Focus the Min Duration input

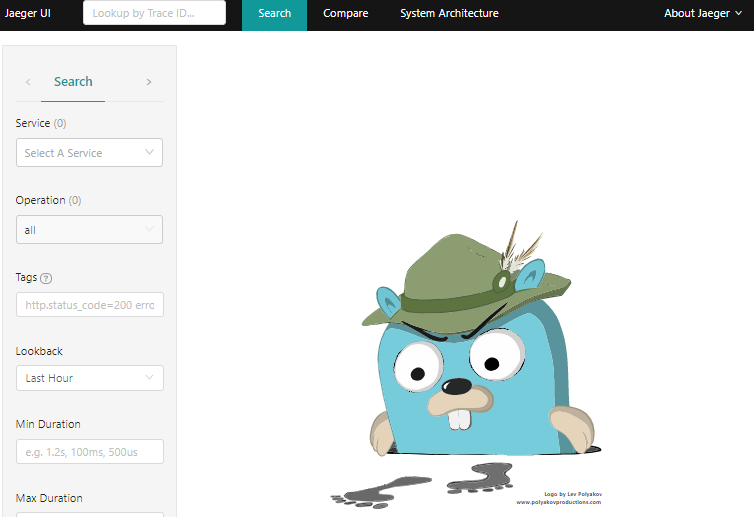pos(90,452)
